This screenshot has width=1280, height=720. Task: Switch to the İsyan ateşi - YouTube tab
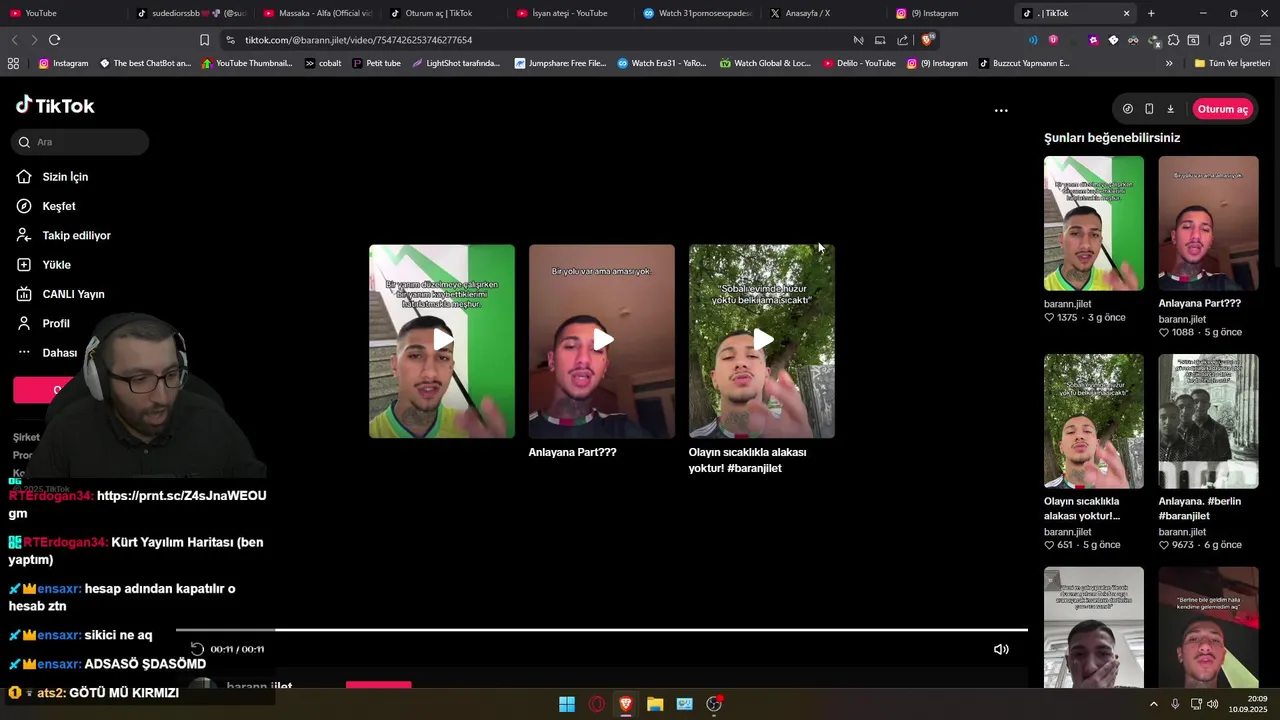[572, 13]
